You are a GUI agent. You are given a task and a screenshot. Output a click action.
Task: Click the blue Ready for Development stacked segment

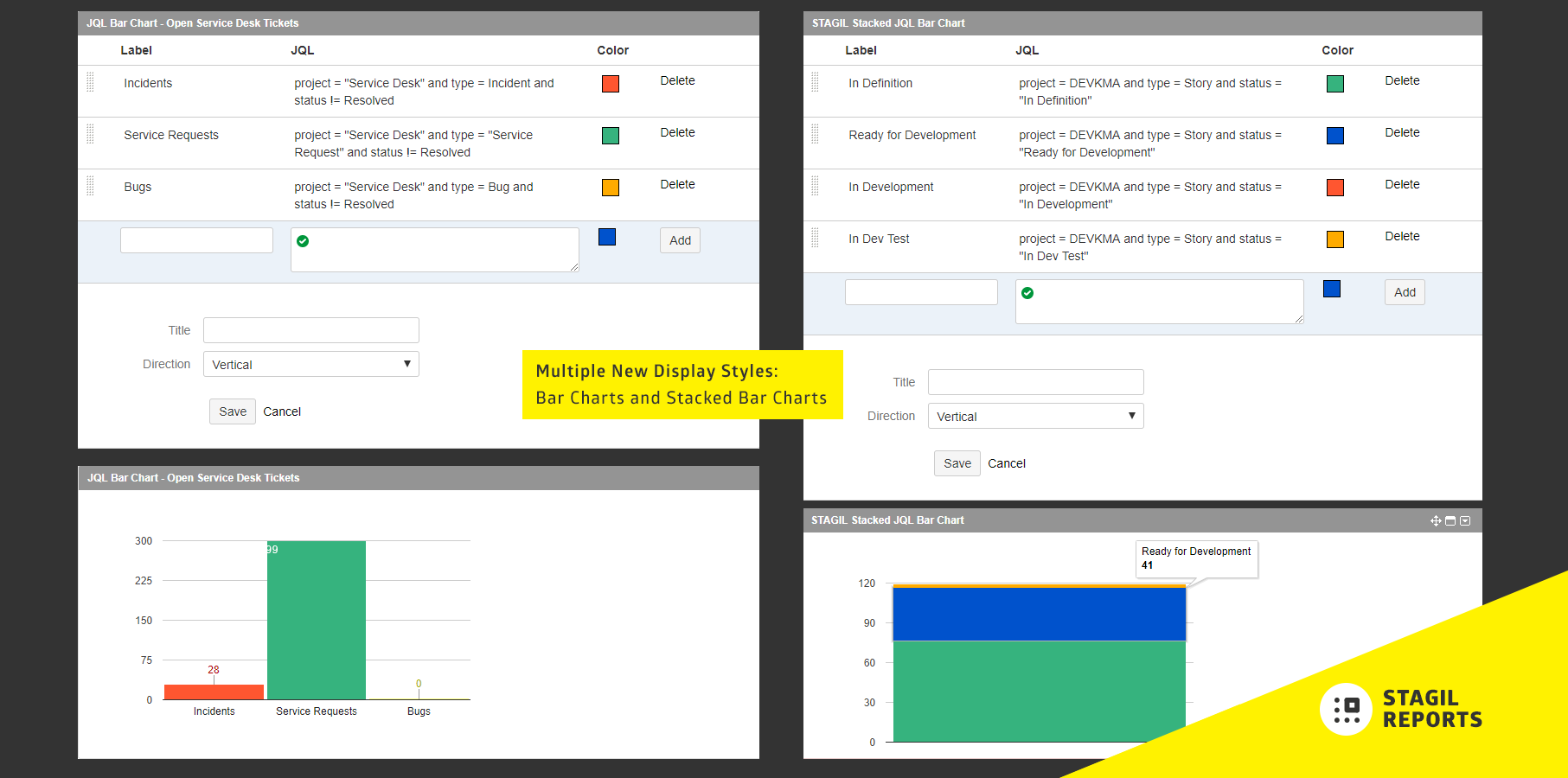click(x=1040, y=614)
